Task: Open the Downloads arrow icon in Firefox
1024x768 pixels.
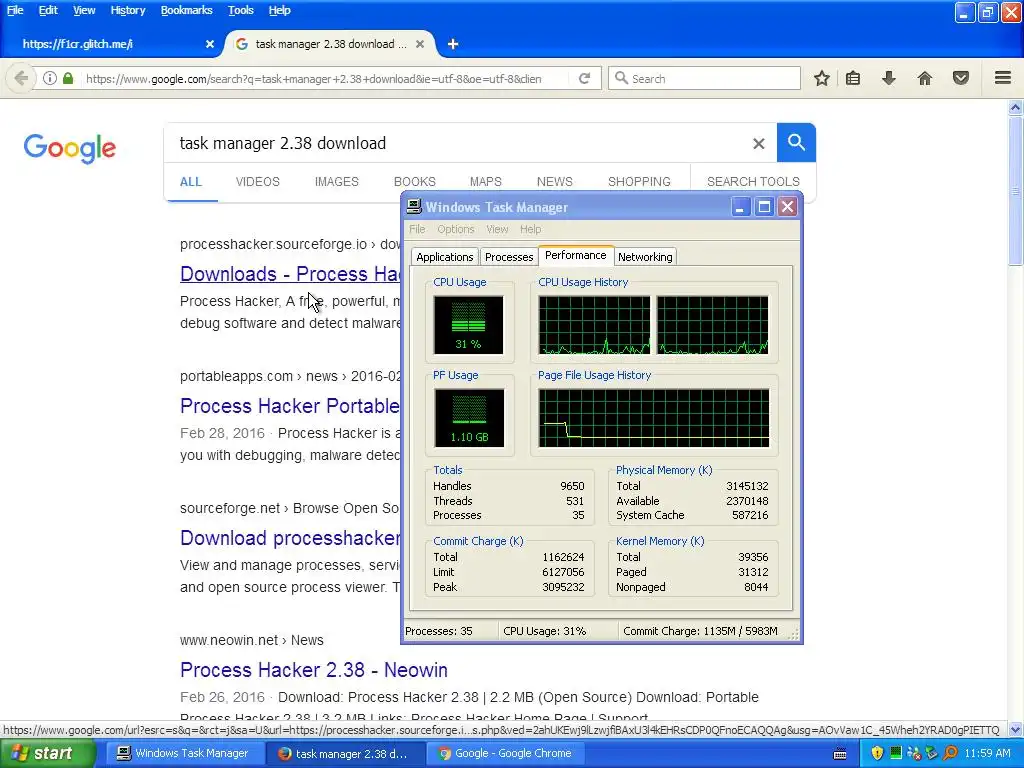Action: 888,78
